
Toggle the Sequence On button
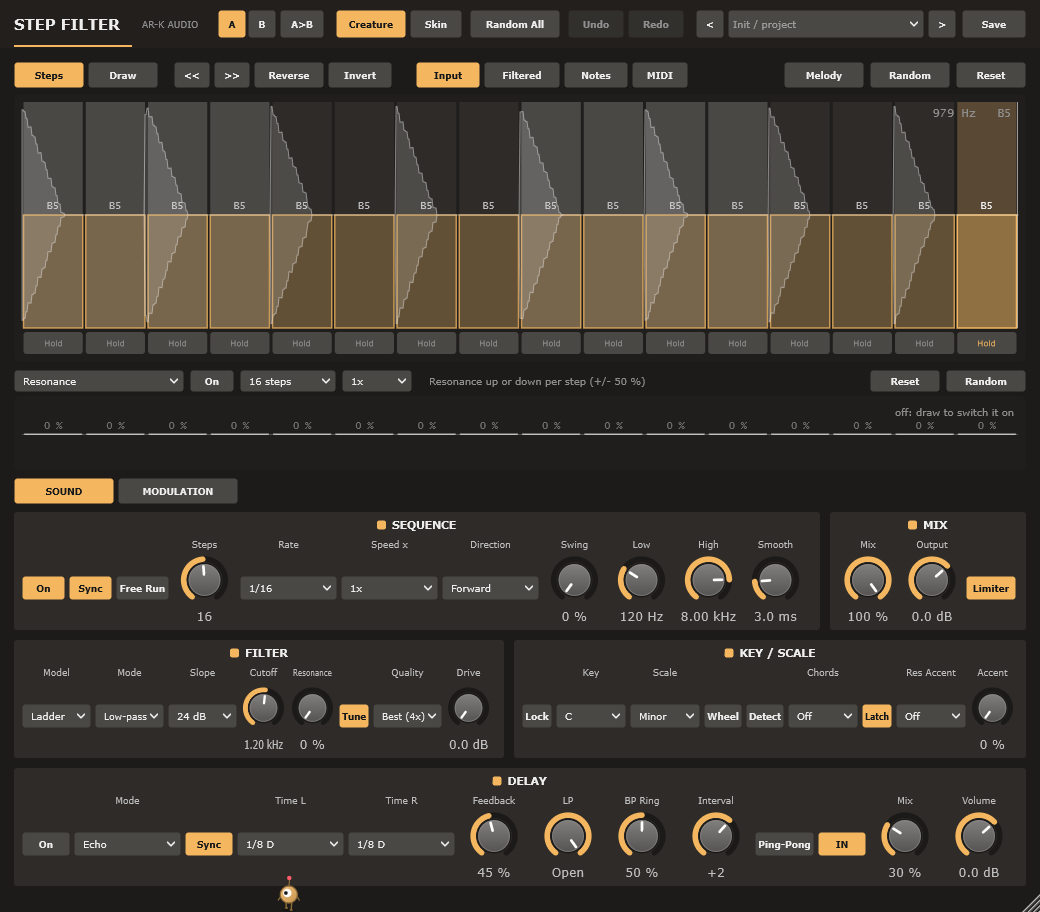[43, 588]
